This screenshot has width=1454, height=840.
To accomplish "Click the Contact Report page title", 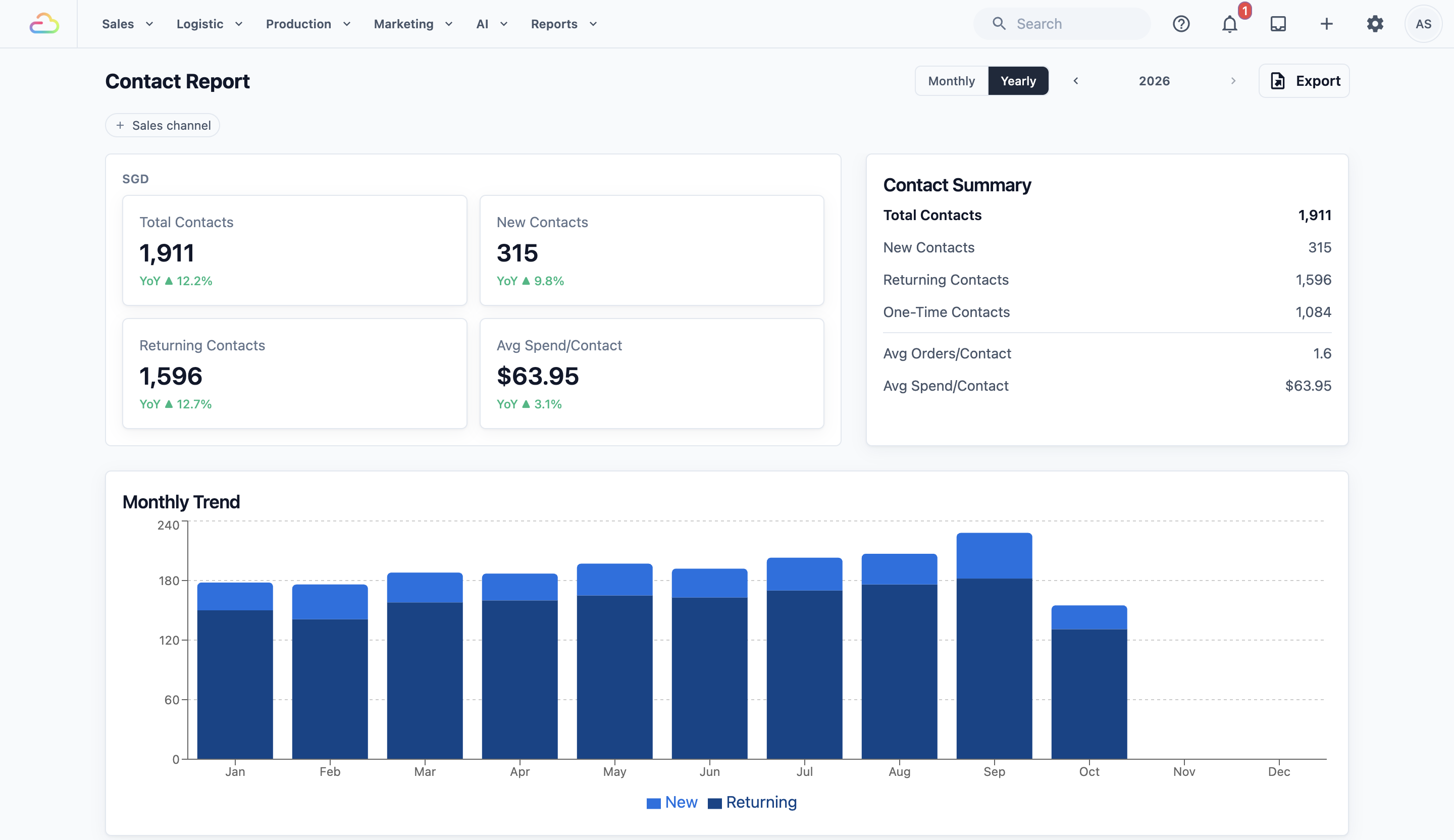I will 177,81.
